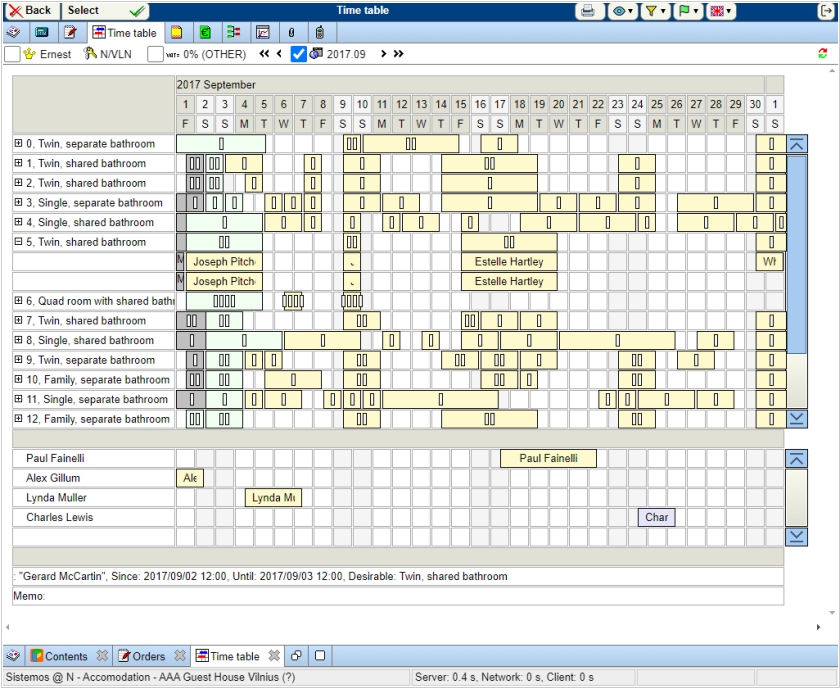Click the Back button
This screenshot has height=688, width=840.
pos(31,11)
